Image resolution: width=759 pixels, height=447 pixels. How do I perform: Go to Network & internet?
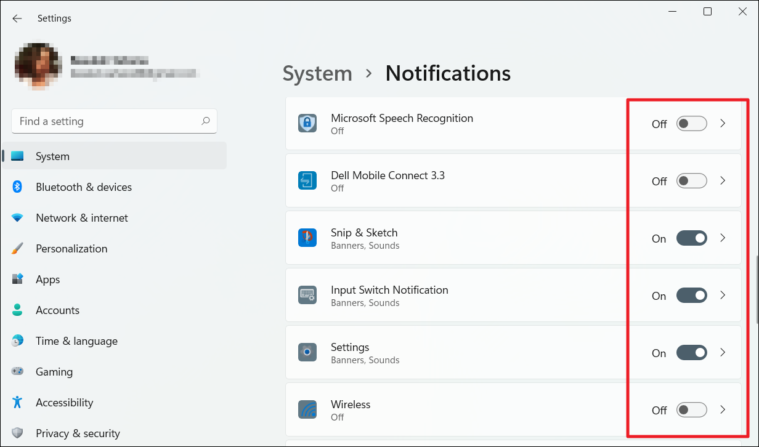pos(114,218)
